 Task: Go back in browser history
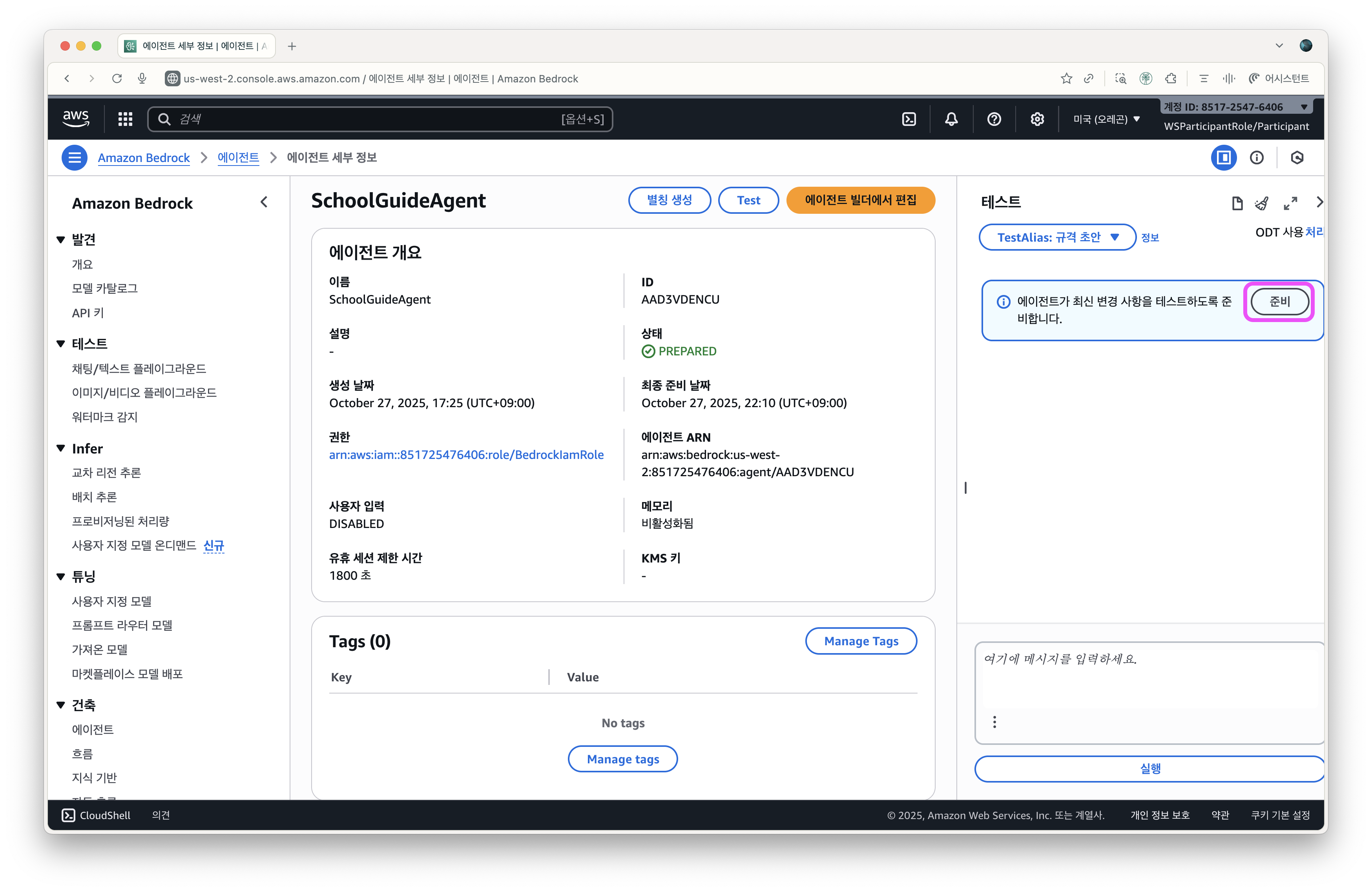pos(67,78)
